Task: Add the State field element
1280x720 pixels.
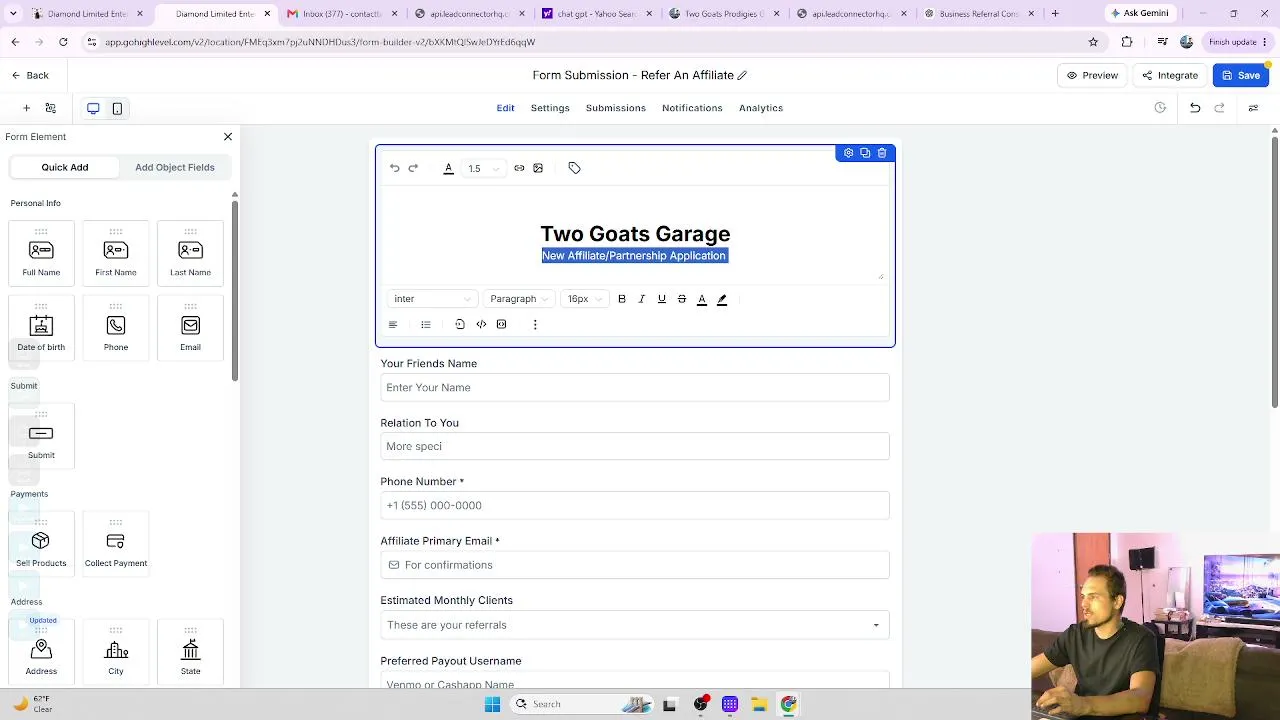Action: coord(190,653)
